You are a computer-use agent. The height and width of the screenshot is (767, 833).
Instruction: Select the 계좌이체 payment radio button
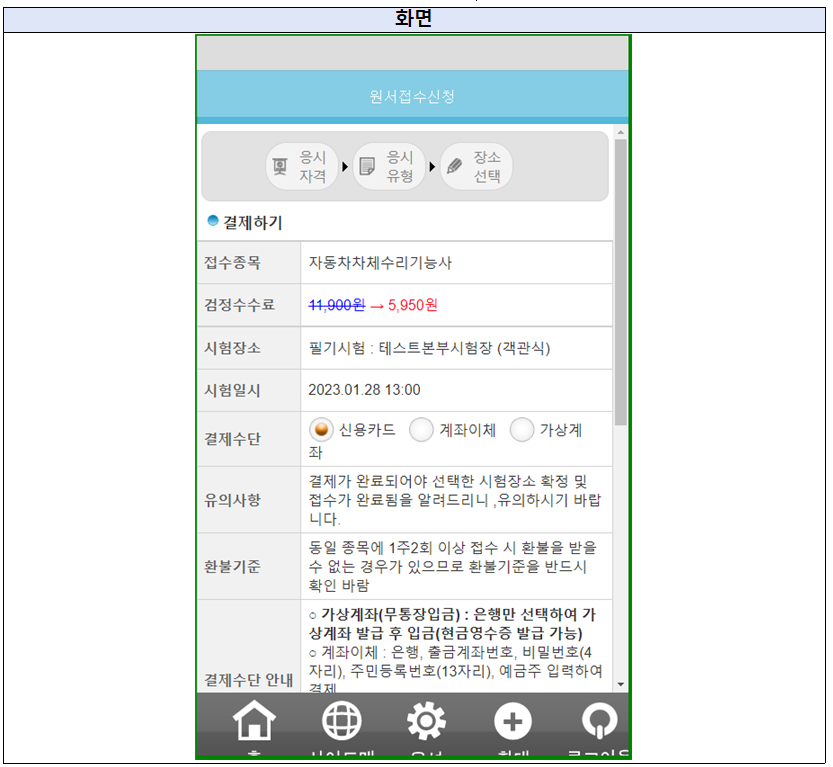point(421,429)
